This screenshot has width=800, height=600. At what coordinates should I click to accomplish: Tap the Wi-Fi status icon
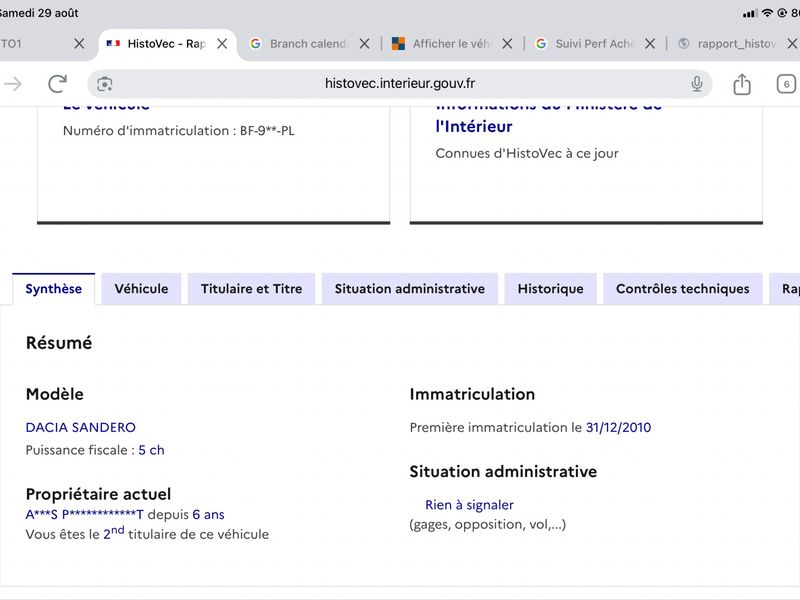767,13
